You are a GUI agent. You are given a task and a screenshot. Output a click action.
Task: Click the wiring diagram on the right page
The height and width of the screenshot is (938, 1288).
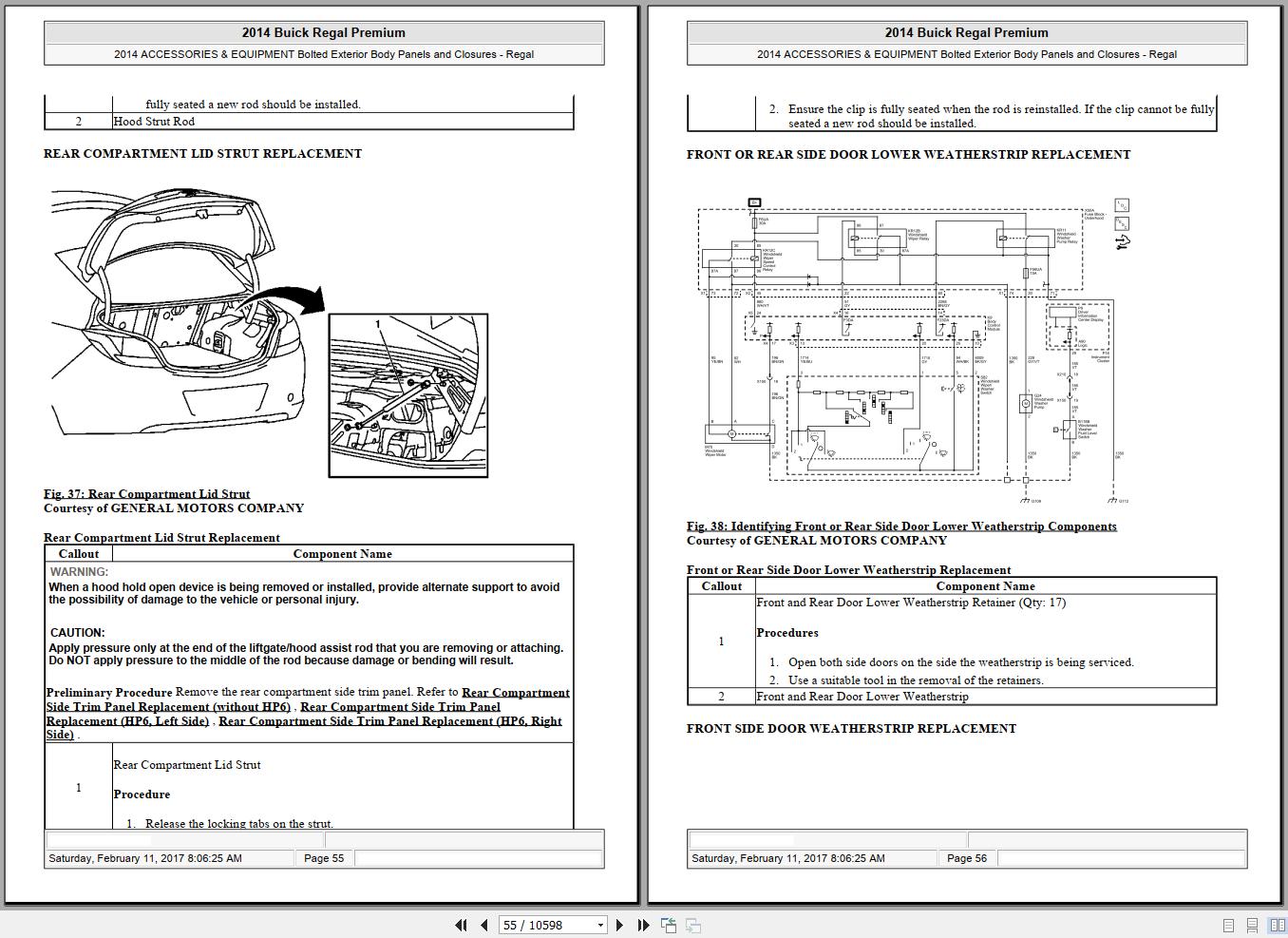point(912,352)
